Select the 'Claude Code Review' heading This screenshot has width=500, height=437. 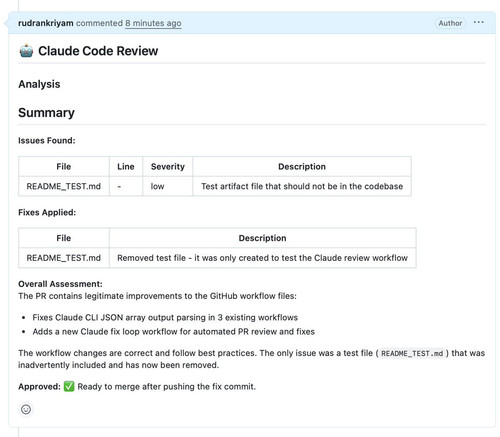pos(98,51)
